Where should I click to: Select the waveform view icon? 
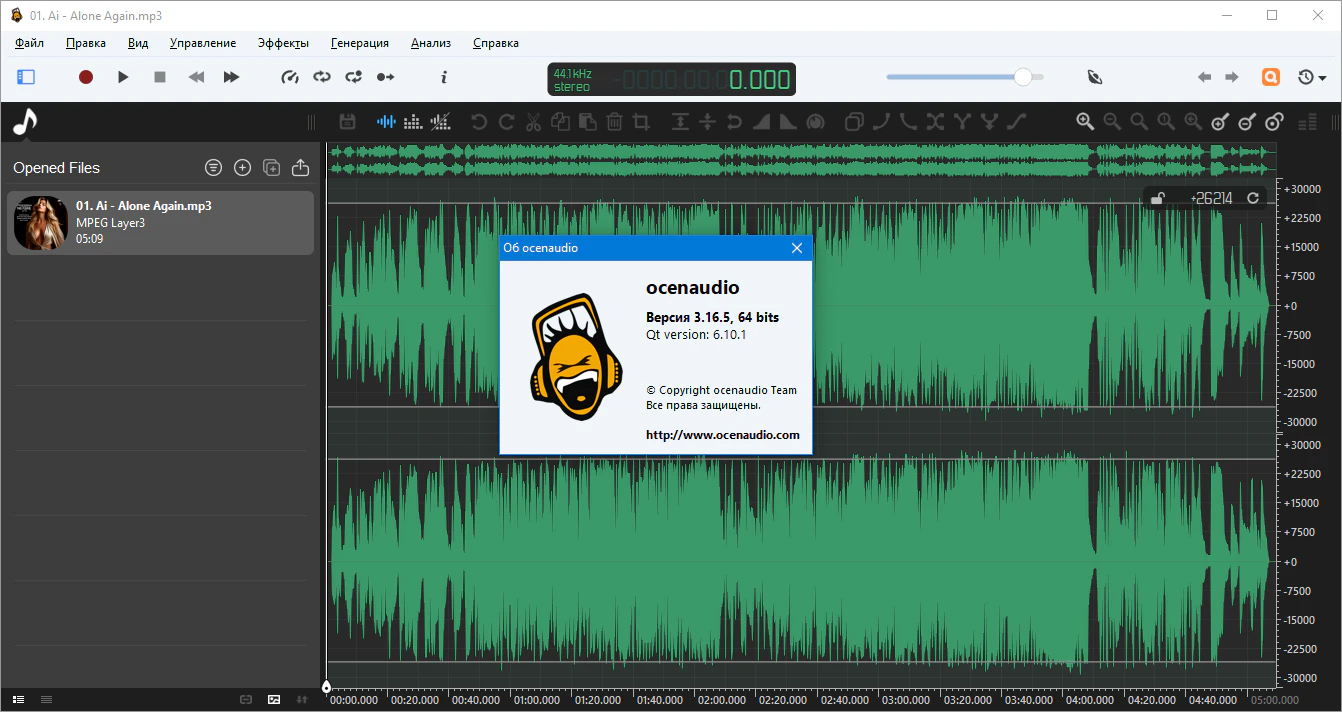click(386, 122)
